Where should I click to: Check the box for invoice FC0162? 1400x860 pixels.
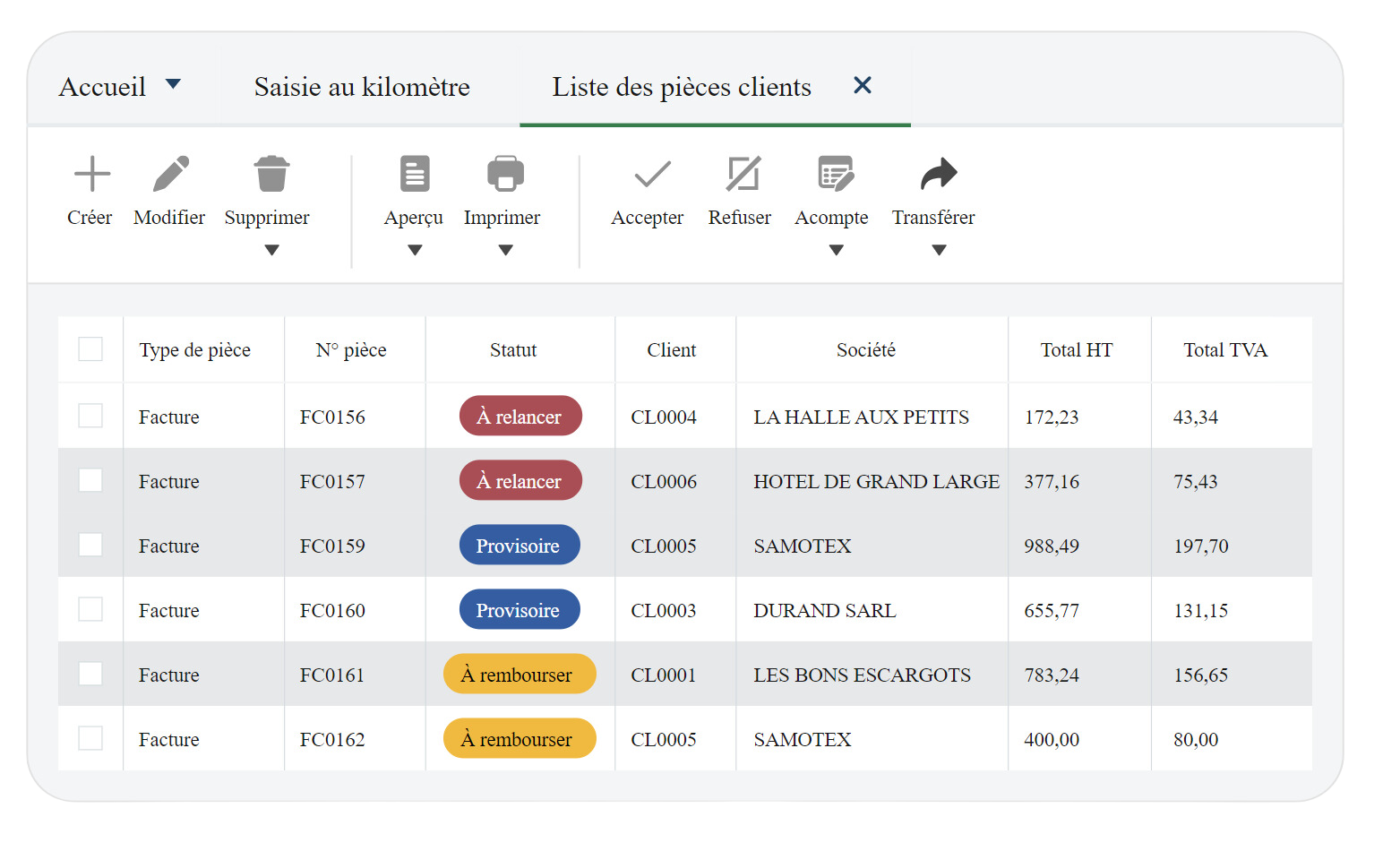[90, 738]
